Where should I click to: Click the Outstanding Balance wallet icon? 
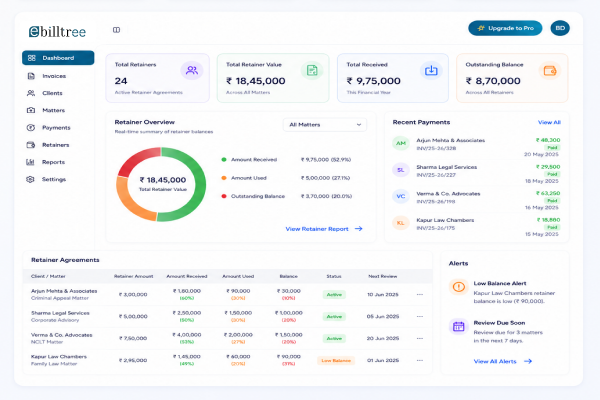(549, 71)
